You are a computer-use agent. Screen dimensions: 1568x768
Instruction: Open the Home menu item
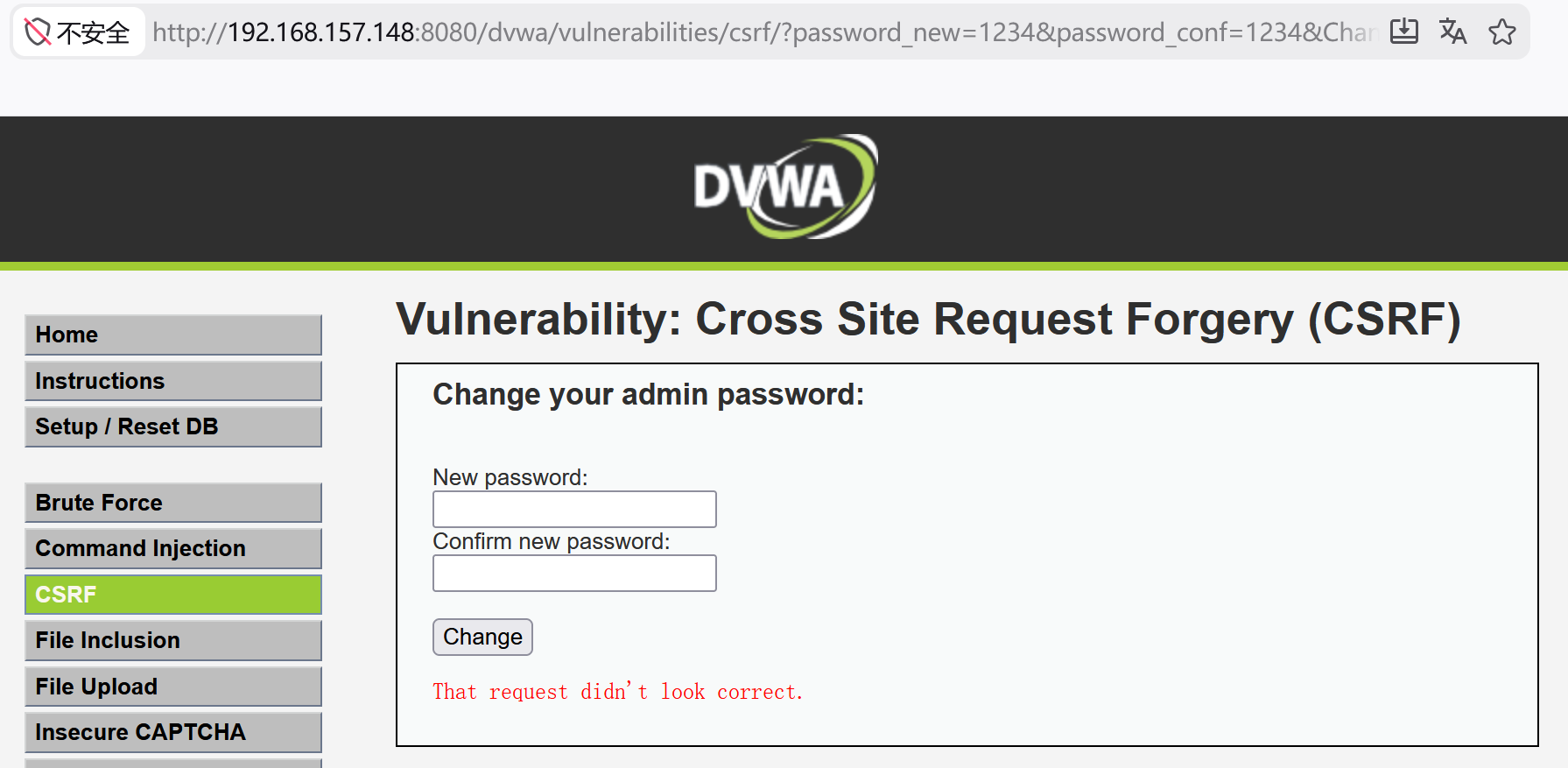coord(173,335)
